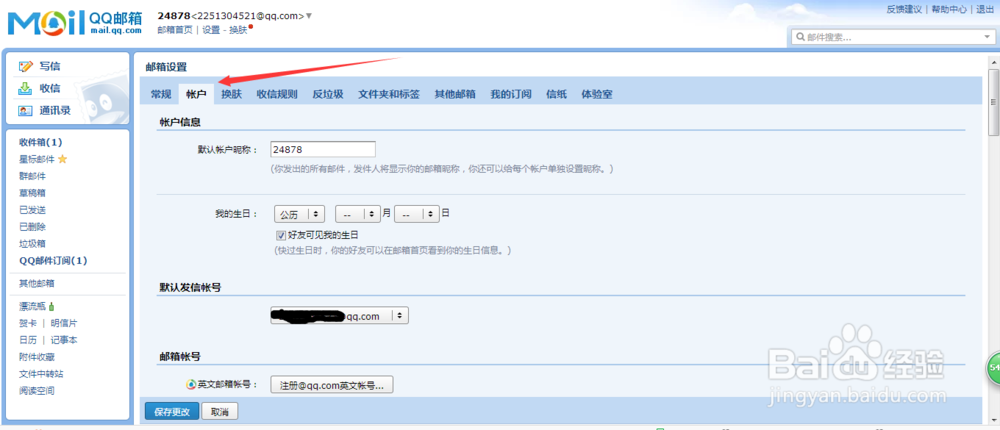Open the 漂流瓶 link
The height and width of the screenshot is (430, 1000).
(33, 306)
